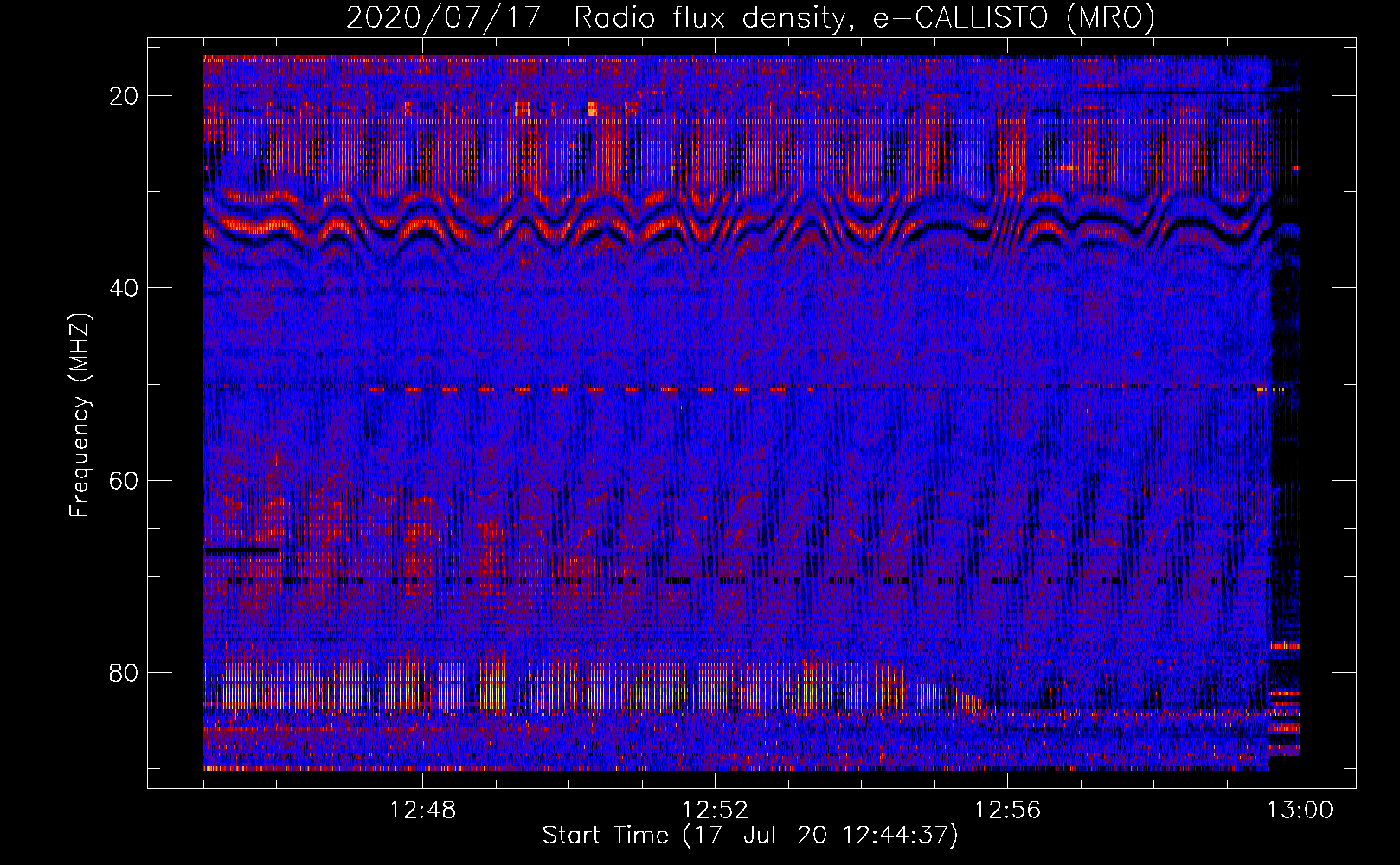This screenshot has height=865, width=1400.
Task: Click the plot title mentioning e-CALLISTO (MRO)
Action: click(750, 17)
